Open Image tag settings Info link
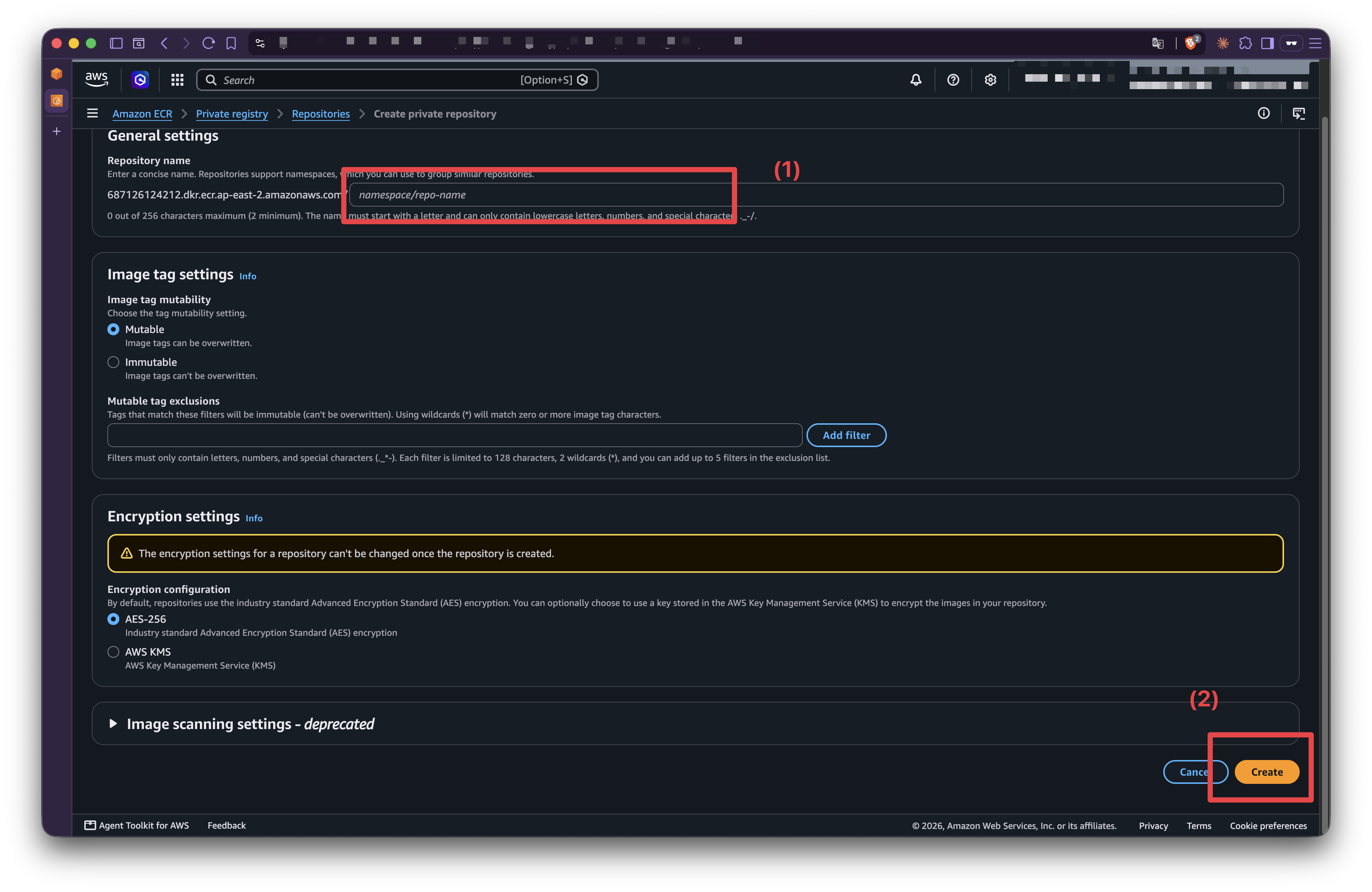Screen dimensions: 1372x892 pos(248,276)
